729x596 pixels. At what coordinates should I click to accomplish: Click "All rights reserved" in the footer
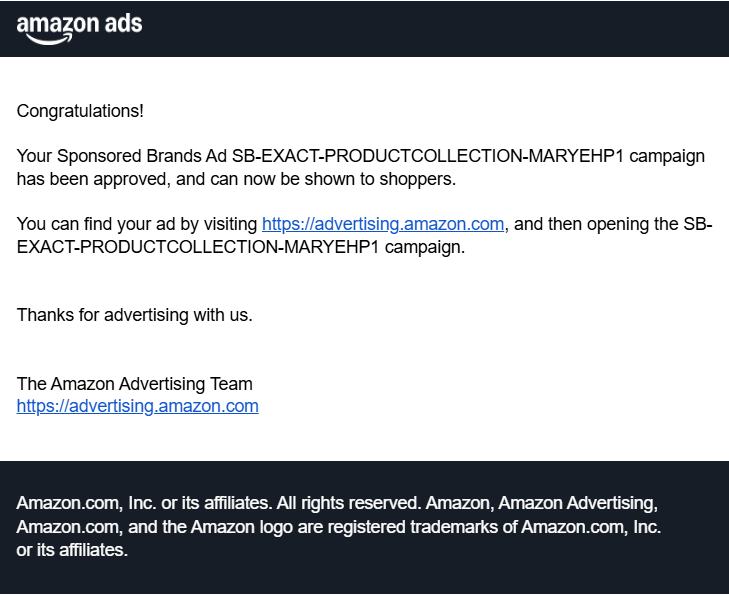(x=341, y=502)
